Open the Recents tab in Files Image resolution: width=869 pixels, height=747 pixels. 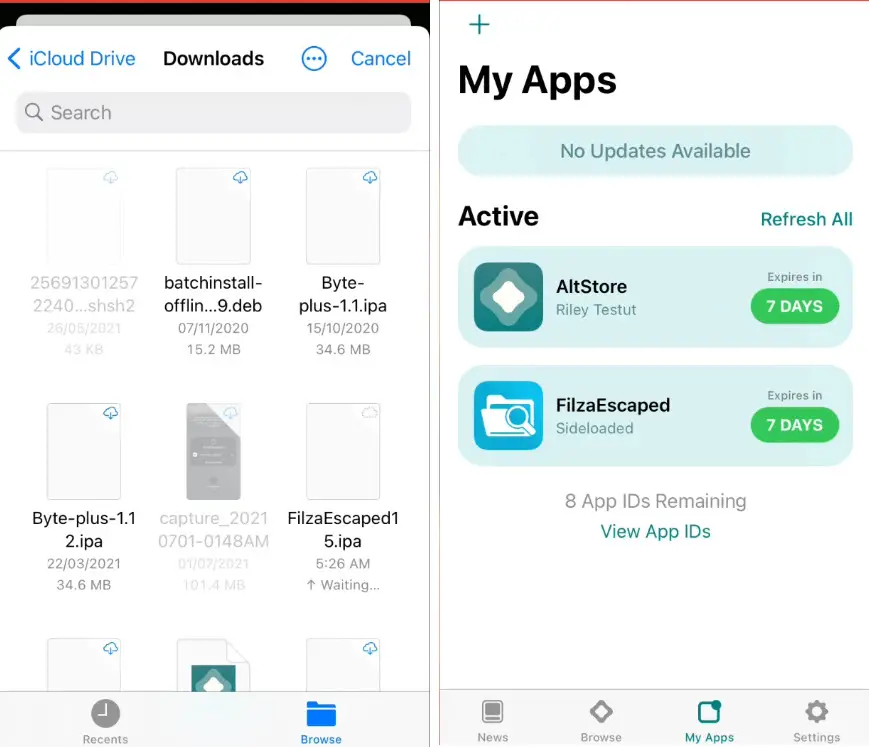click(x=105, y=722)
